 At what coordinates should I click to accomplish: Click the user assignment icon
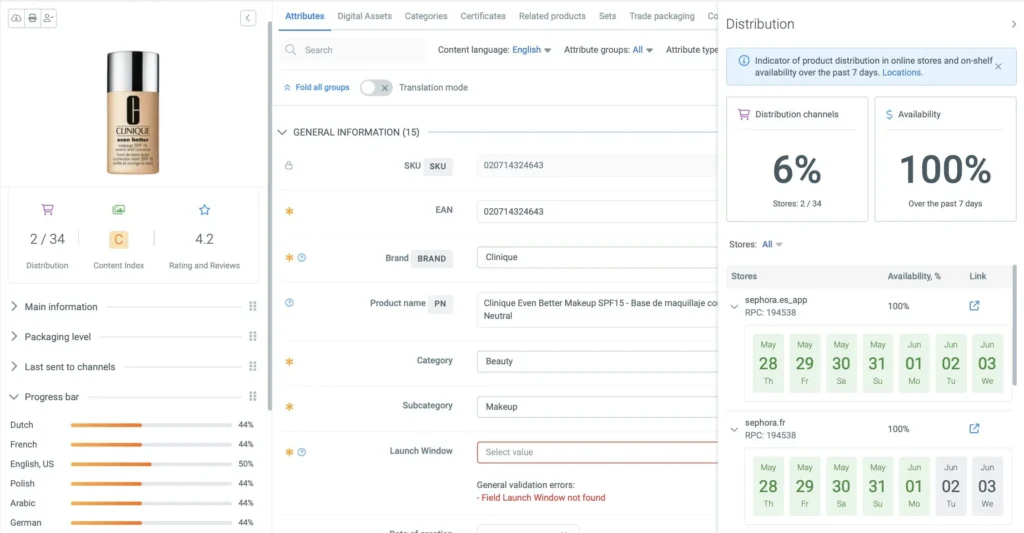tap(48, 18)
